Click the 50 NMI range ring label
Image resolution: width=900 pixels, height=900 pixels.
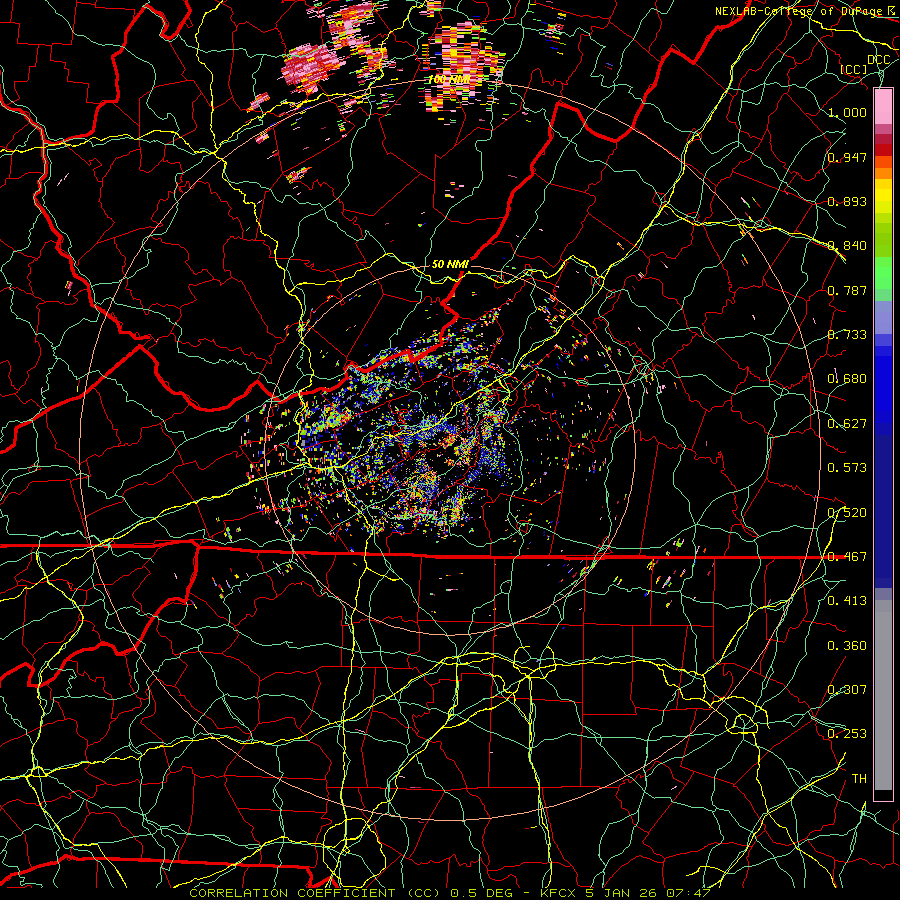coord(450,265)
